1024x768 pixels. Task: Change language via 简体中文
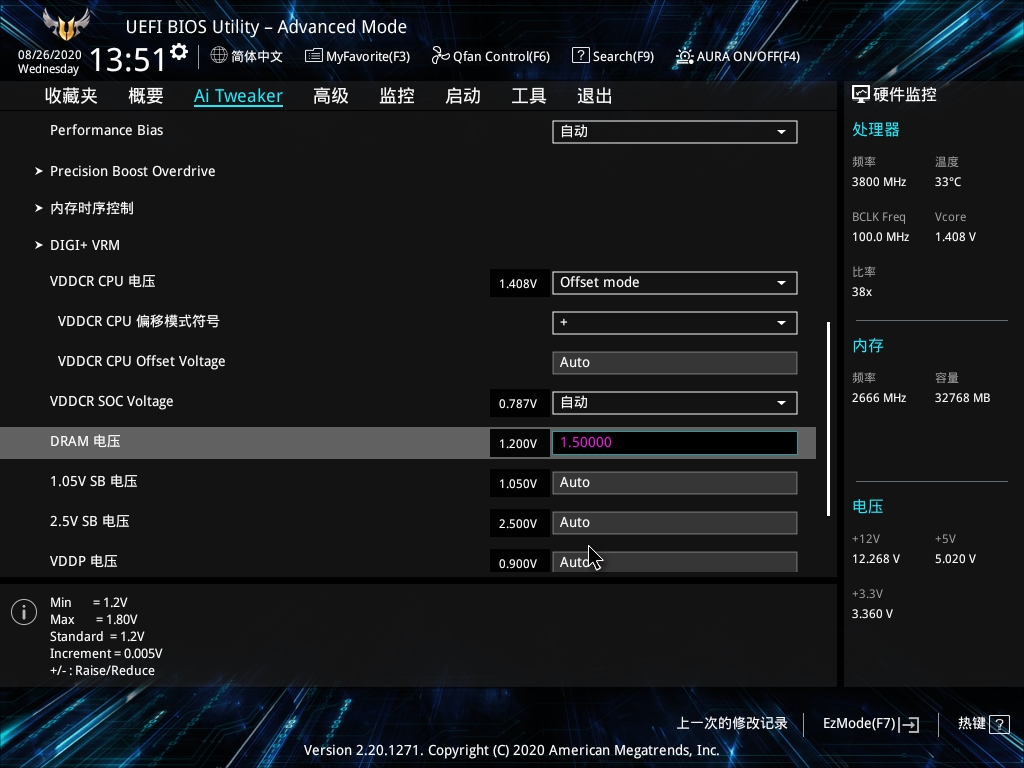[x=257, y=56]
